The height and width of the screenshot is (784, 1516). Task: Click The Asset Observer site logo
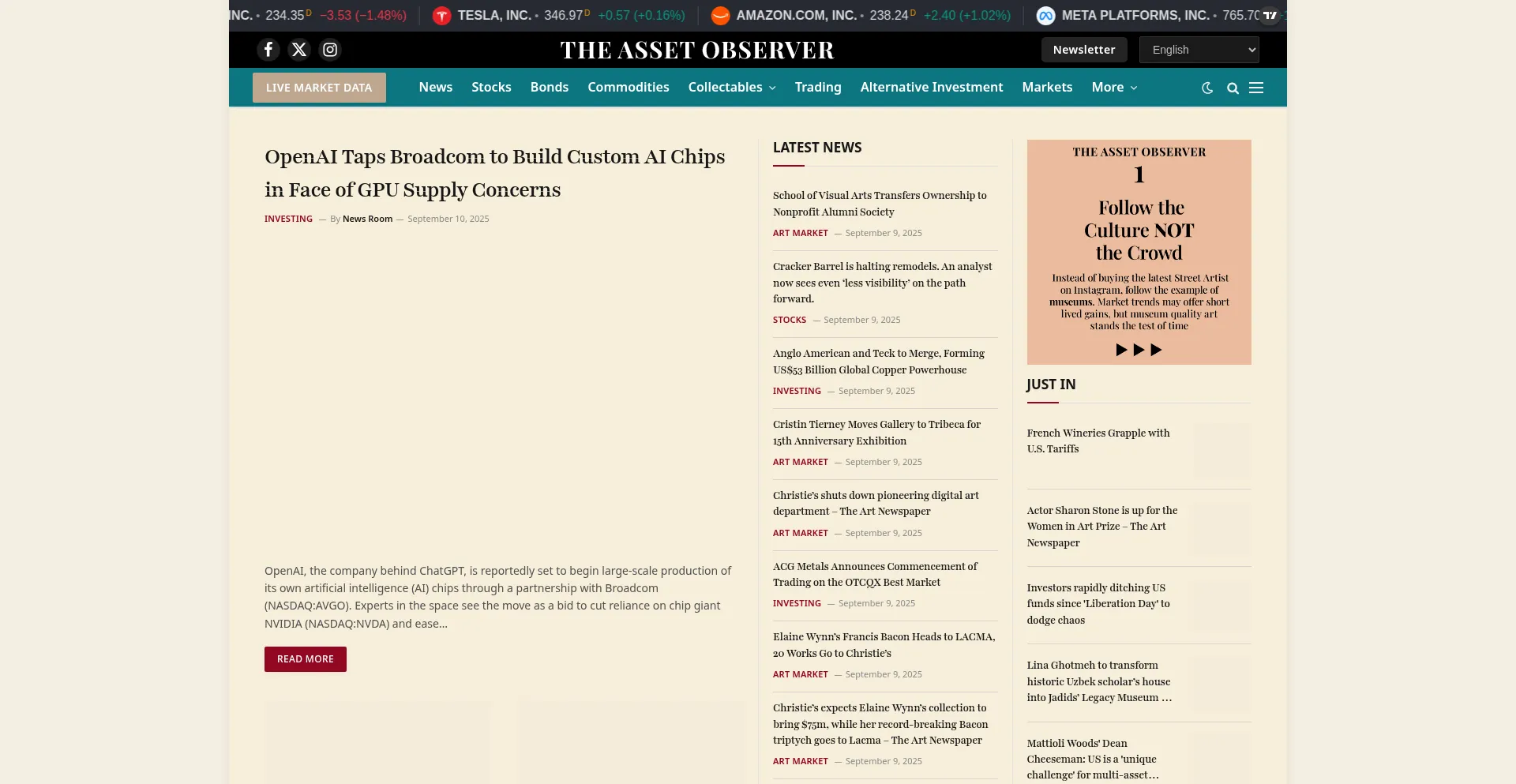coord(697,50)
